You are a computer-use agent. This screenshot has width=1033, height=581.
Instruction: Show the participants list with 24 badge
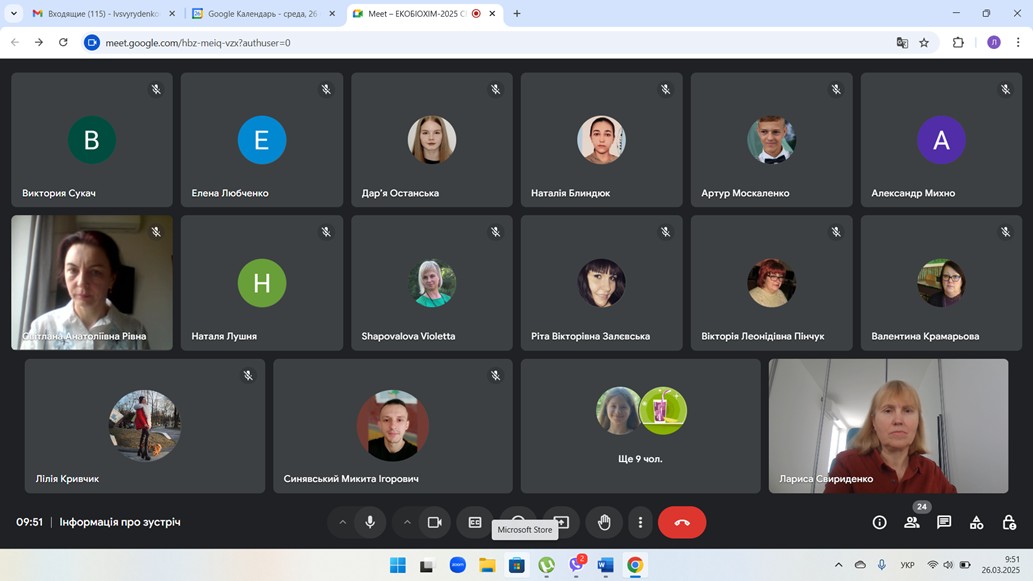coord(912,522)
